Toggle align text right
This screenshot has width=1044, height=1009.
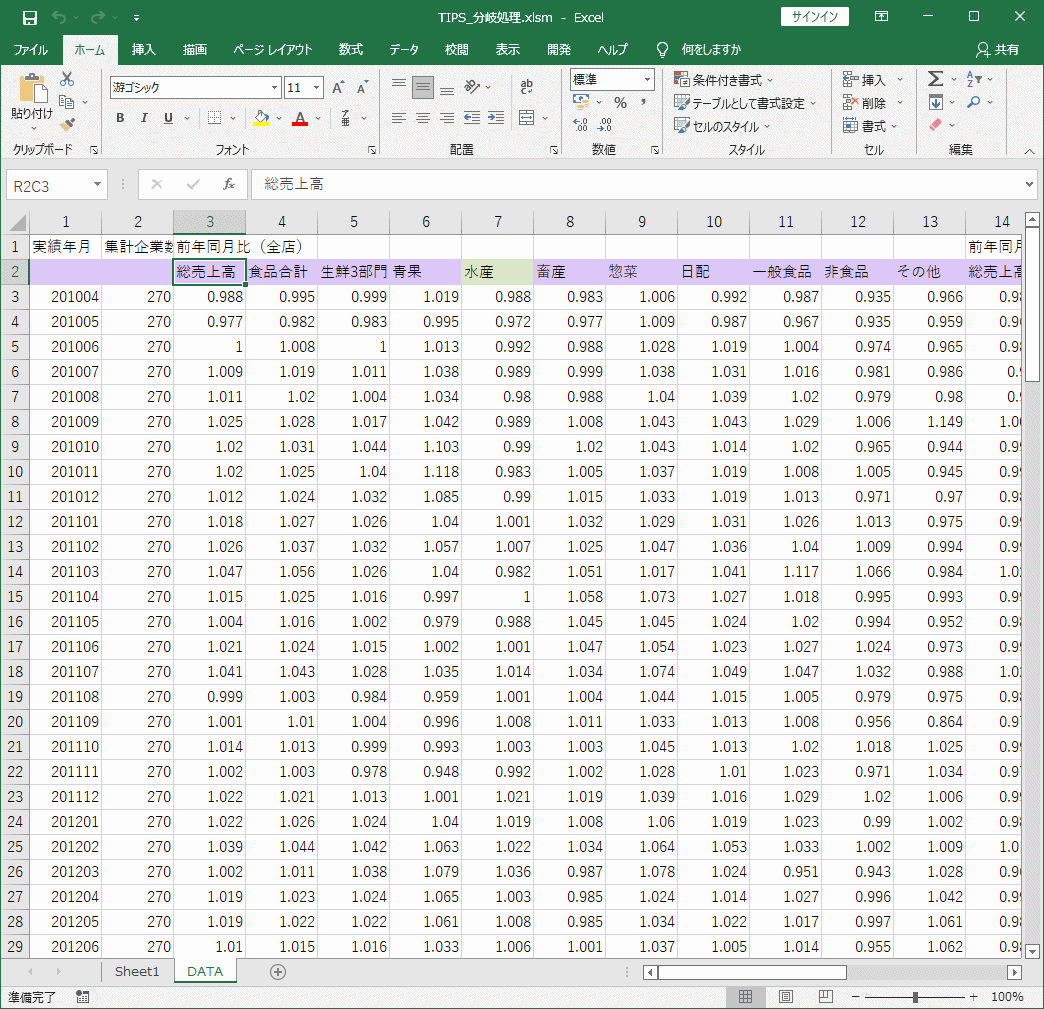tap(447, 118)
